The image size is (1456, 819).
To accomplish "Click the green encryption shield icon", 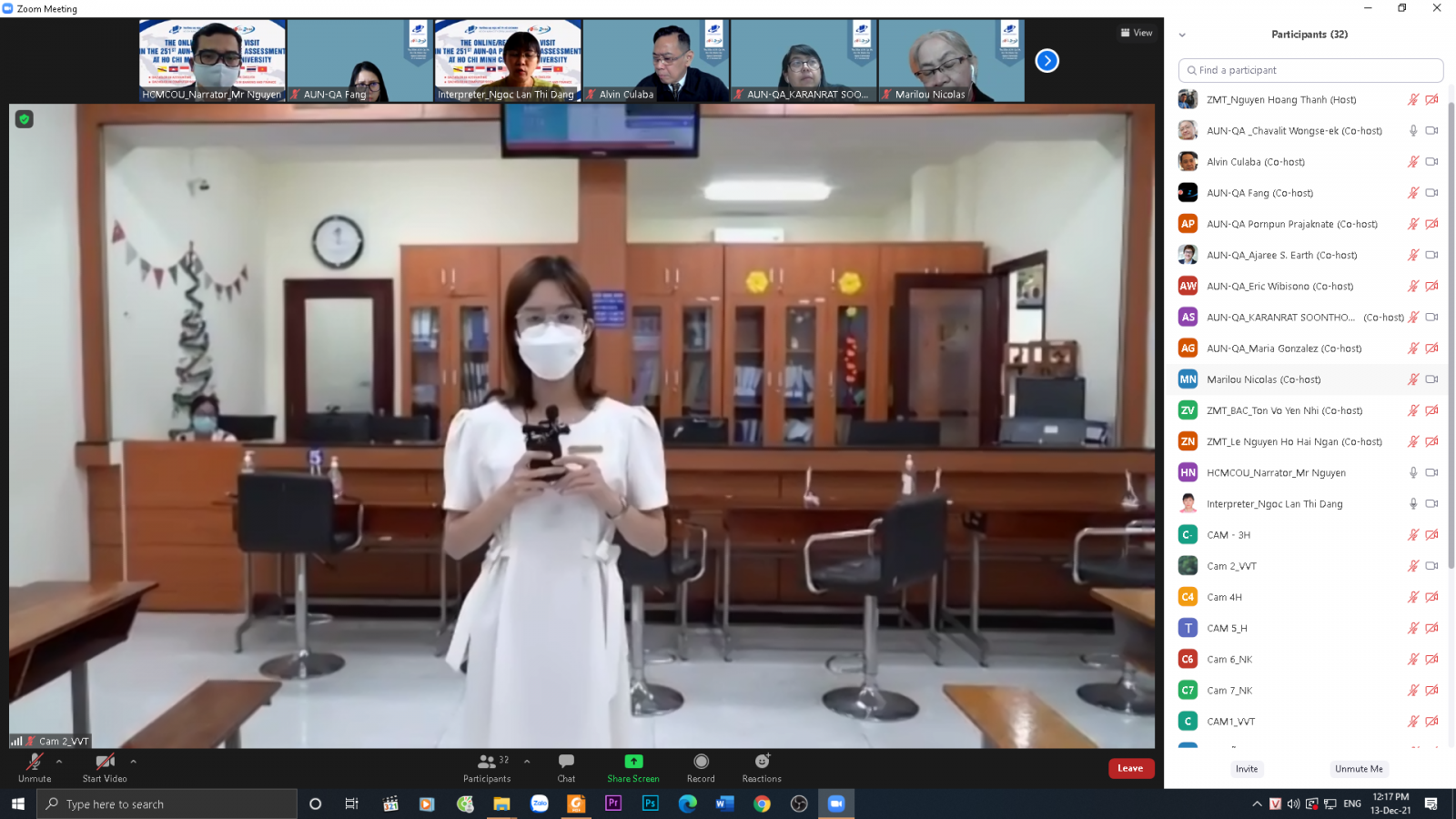I will coord(25,119).
